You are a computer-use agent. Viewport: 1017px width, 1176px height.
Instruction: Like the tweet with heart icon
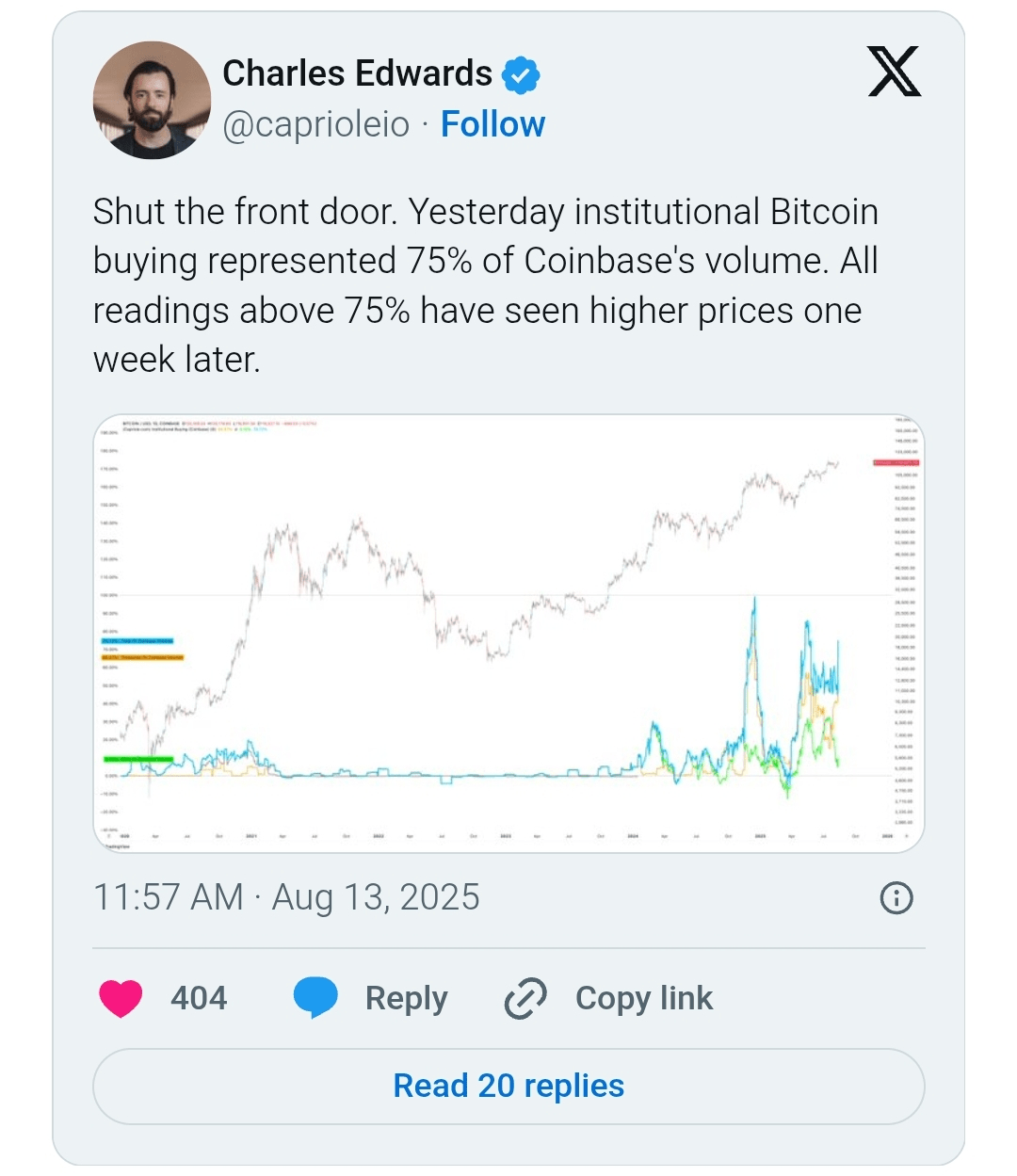point(121,998)
